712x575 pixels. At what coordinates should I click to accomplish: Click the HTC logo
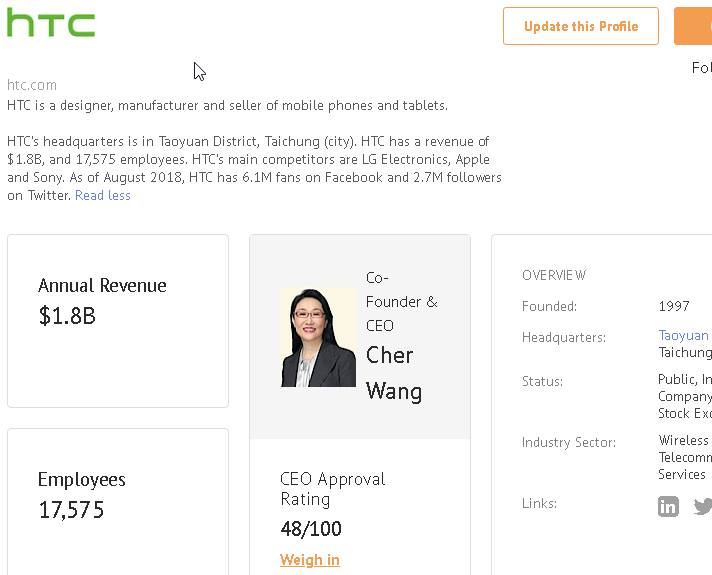point(51,23)
